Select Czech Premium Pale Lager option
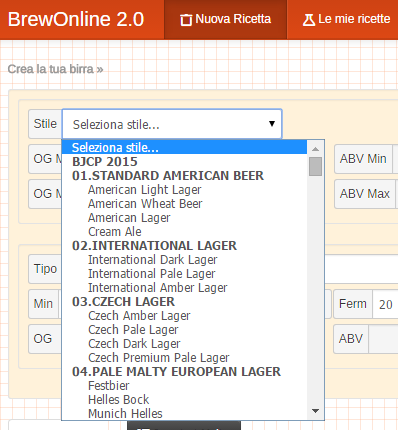 [x=159, y=358]
